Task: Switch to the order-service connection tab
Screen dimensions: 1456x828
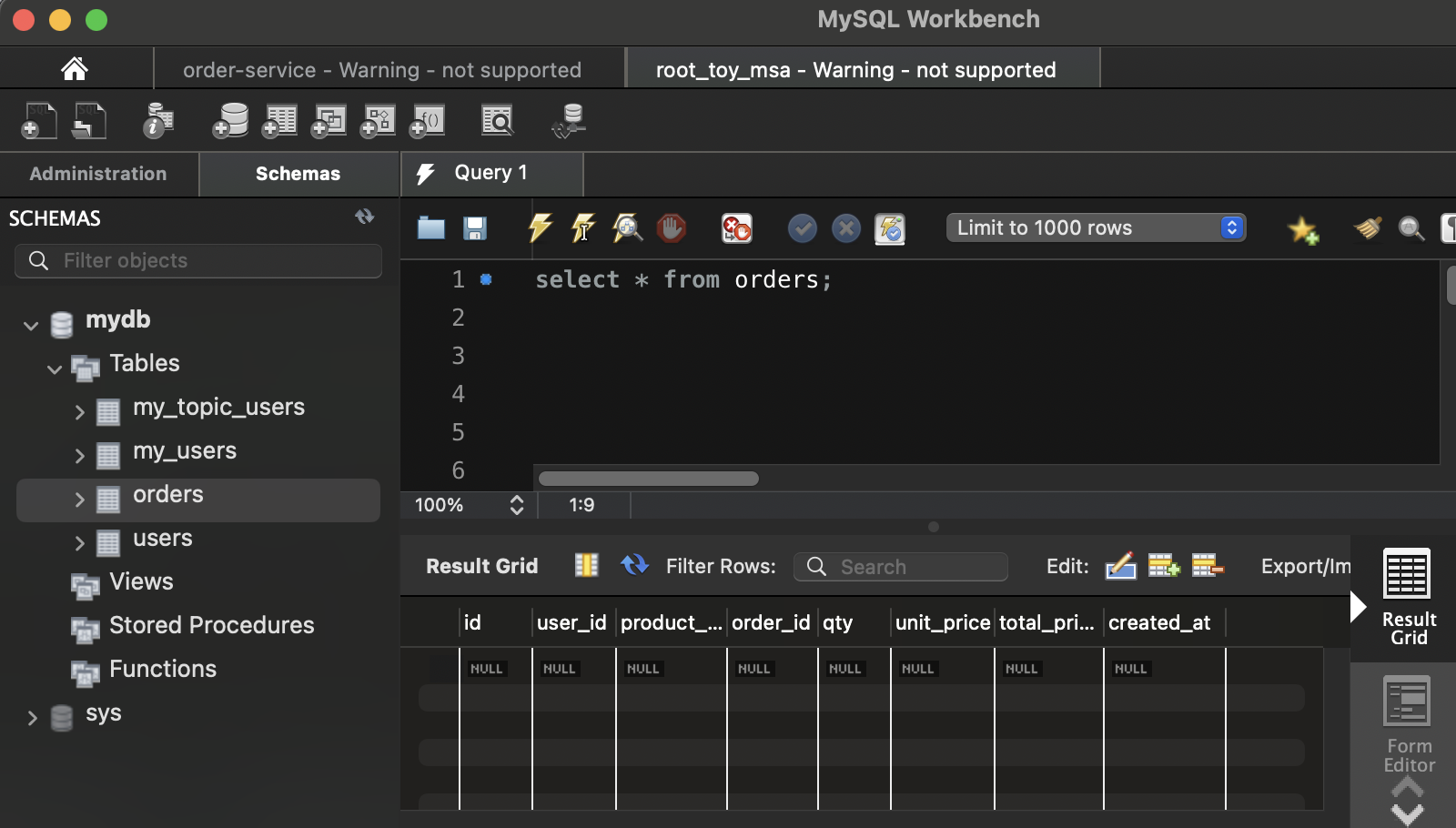Action: 382,70
